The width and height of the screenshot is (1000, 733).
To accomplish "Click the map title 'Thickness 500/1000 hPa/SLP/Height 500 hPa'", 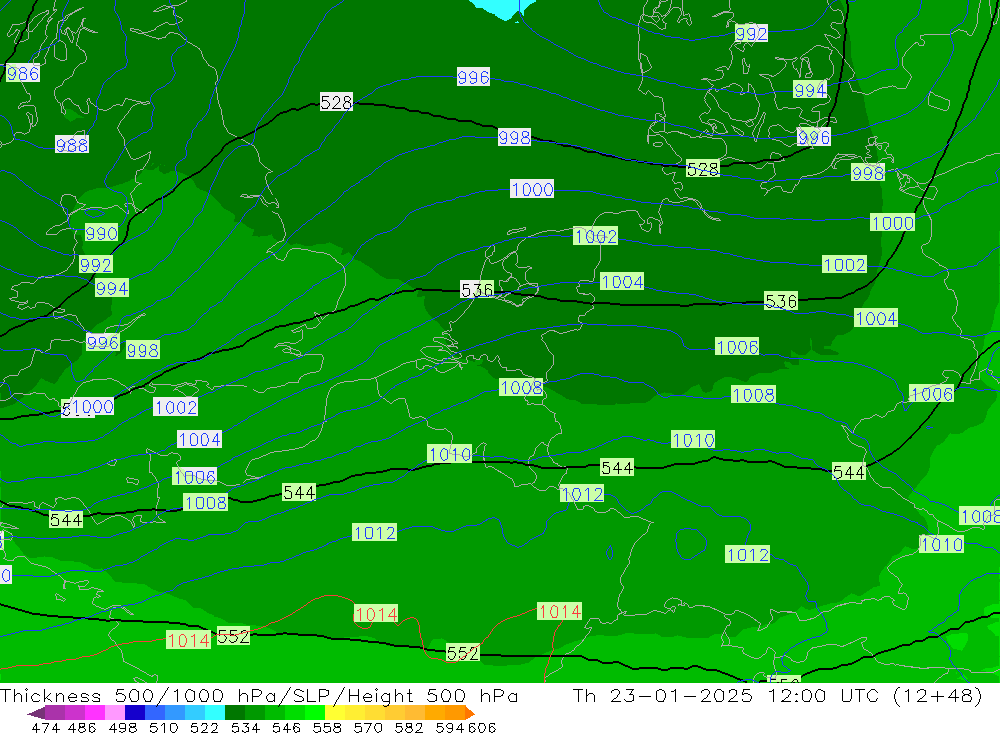I will 259,695.
